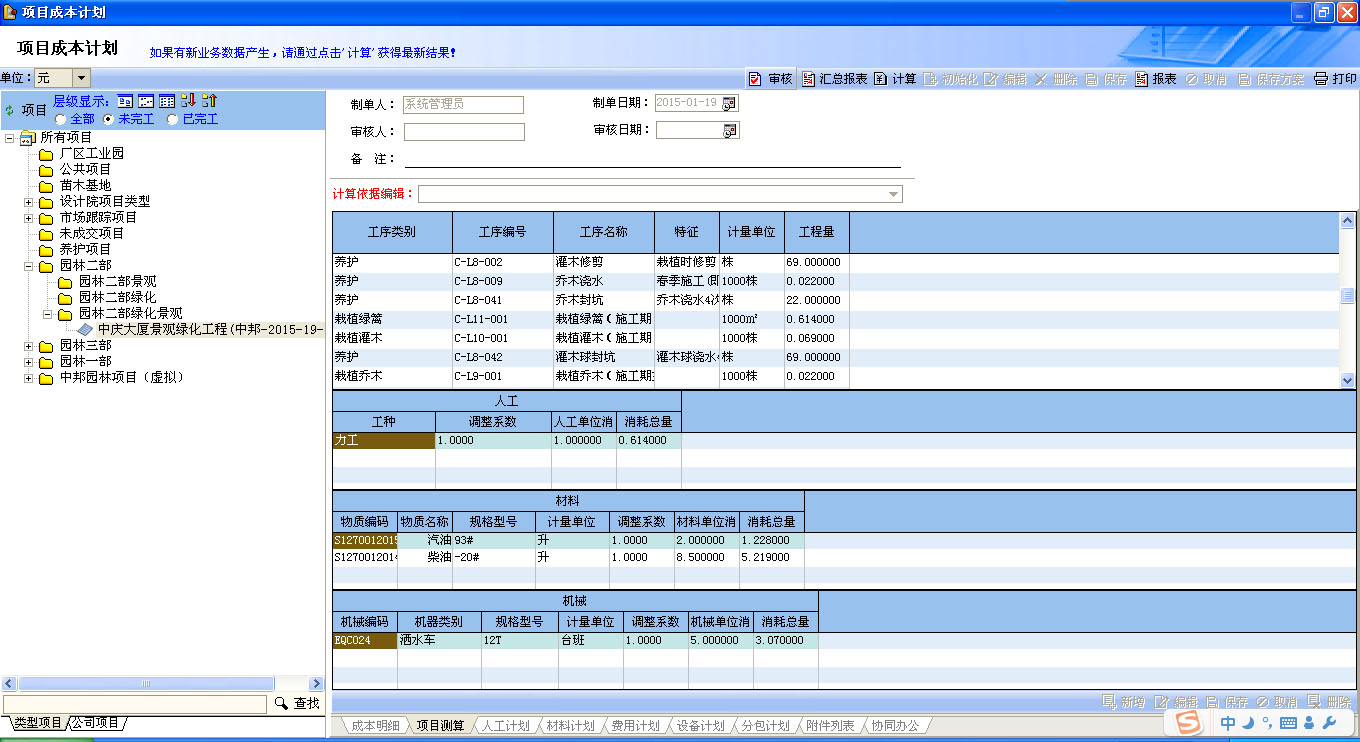Expand the 园林三部 tree node
This screenshot has height=742, width=1360.
click(29, 345)
